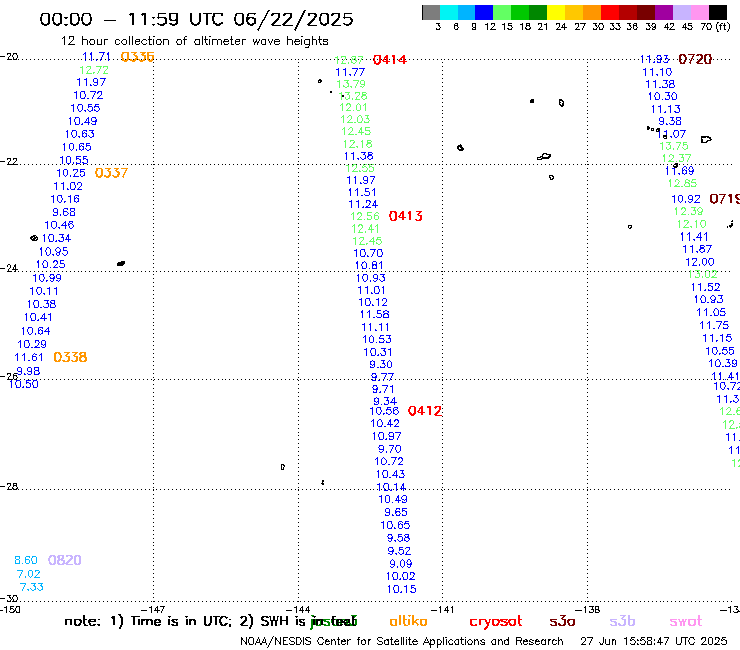This screenshot has height=650, width=740.
Task: Select wave height reading 9.30
Action: 381,364
